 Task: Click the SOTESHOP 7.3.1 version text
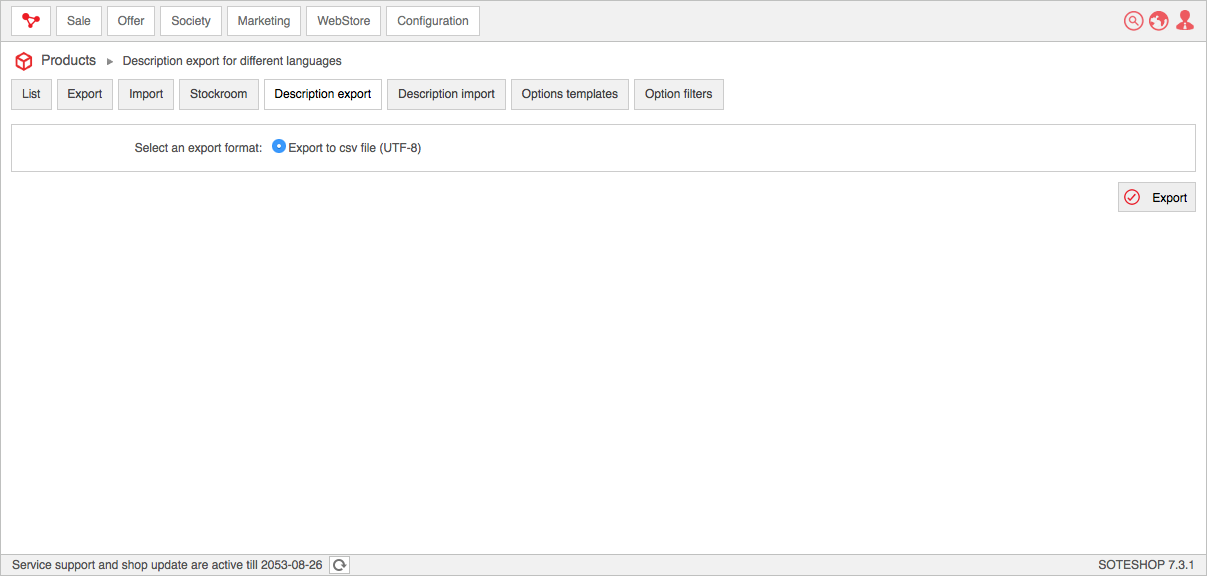(x=1146, y=565)
